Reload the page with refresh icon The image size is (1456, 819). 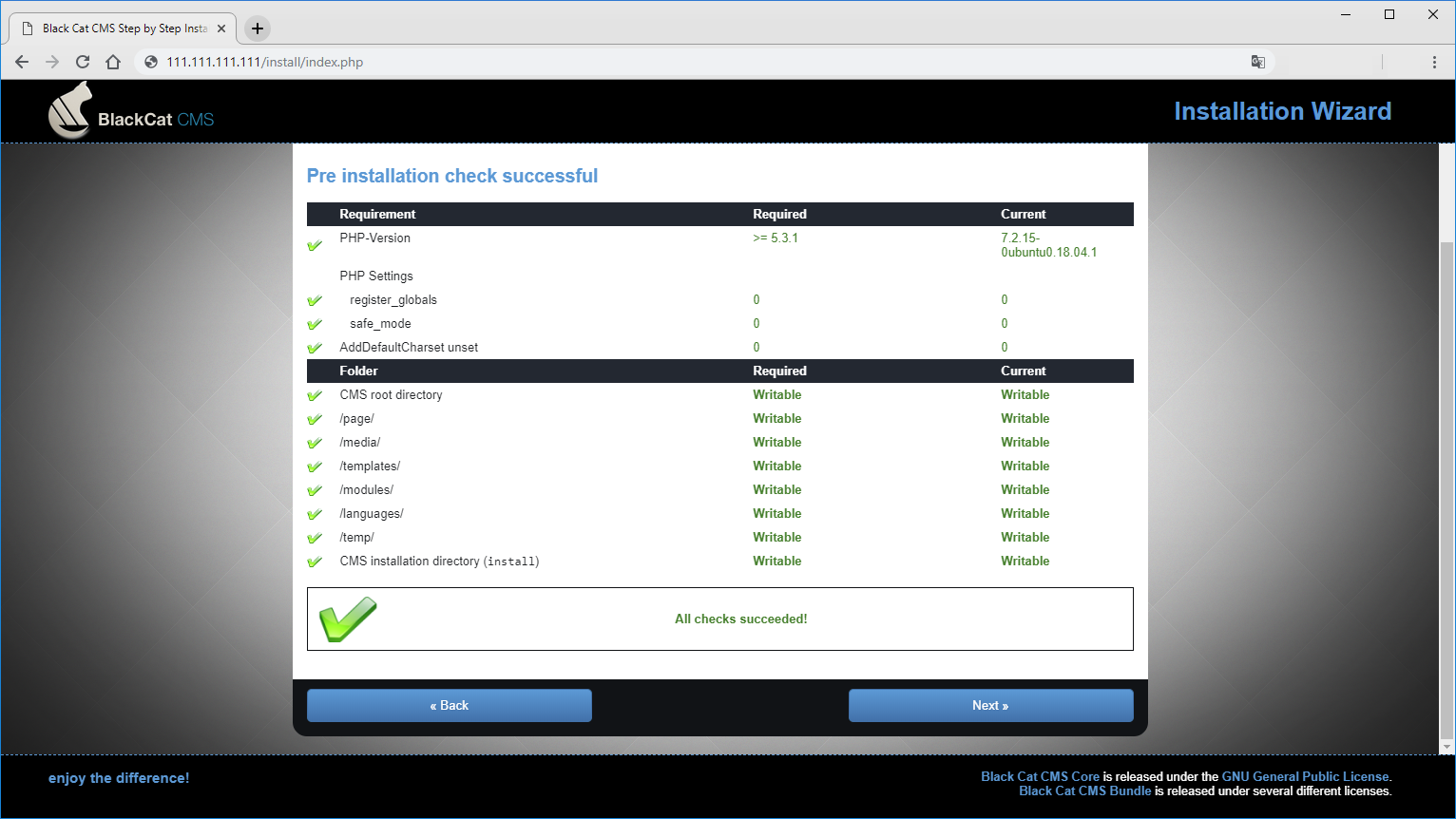(x=83, y=62)
